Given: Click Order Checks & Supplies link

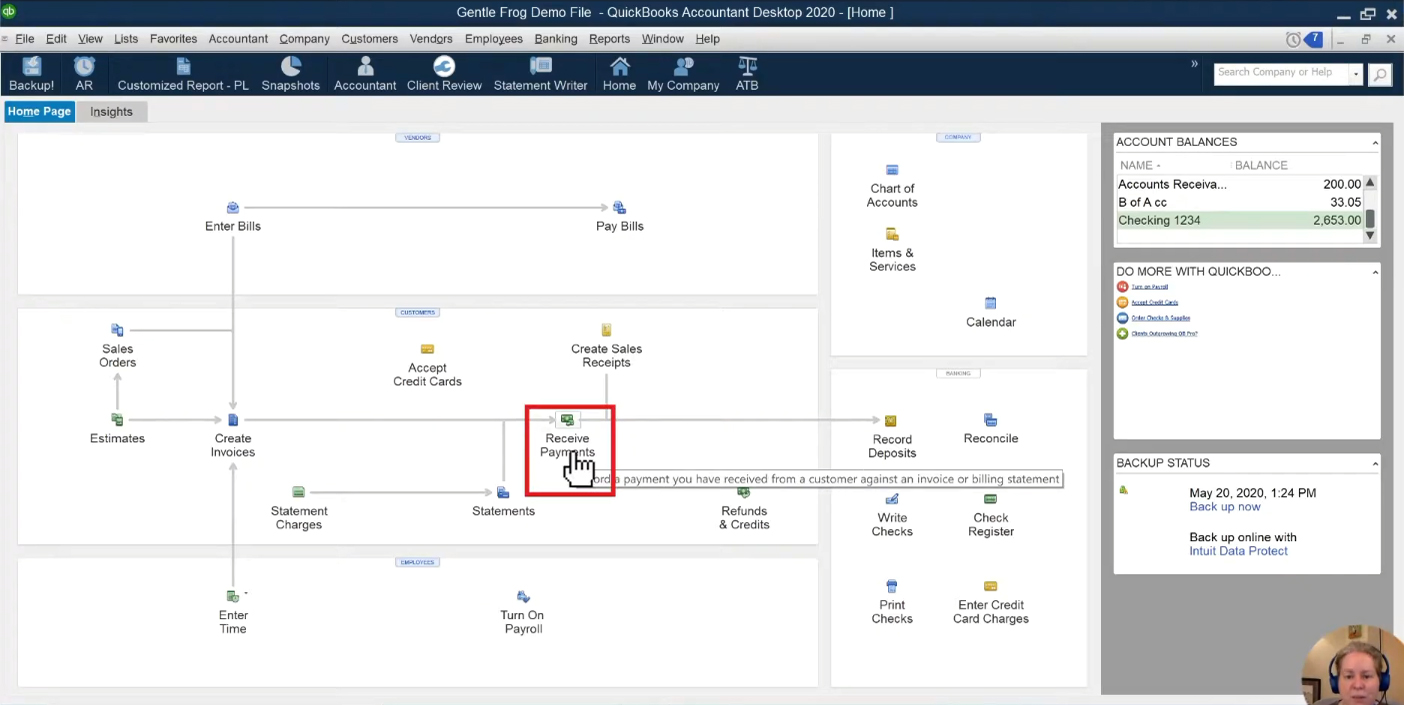Looking at the screenshot, I should [x=1160, y=318].
